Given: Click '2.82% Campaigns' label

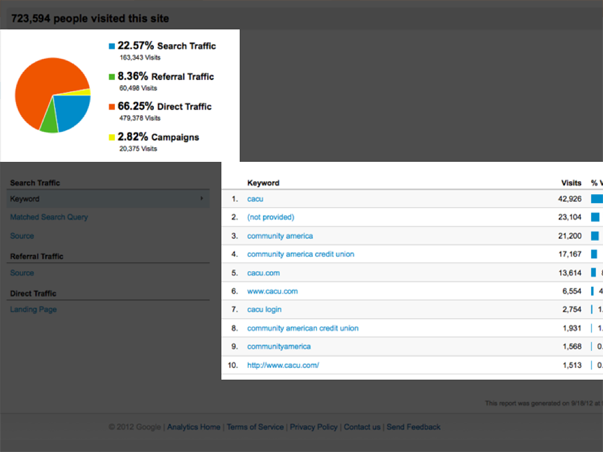Looking at the screenshot, I should [x=158, y=137].
